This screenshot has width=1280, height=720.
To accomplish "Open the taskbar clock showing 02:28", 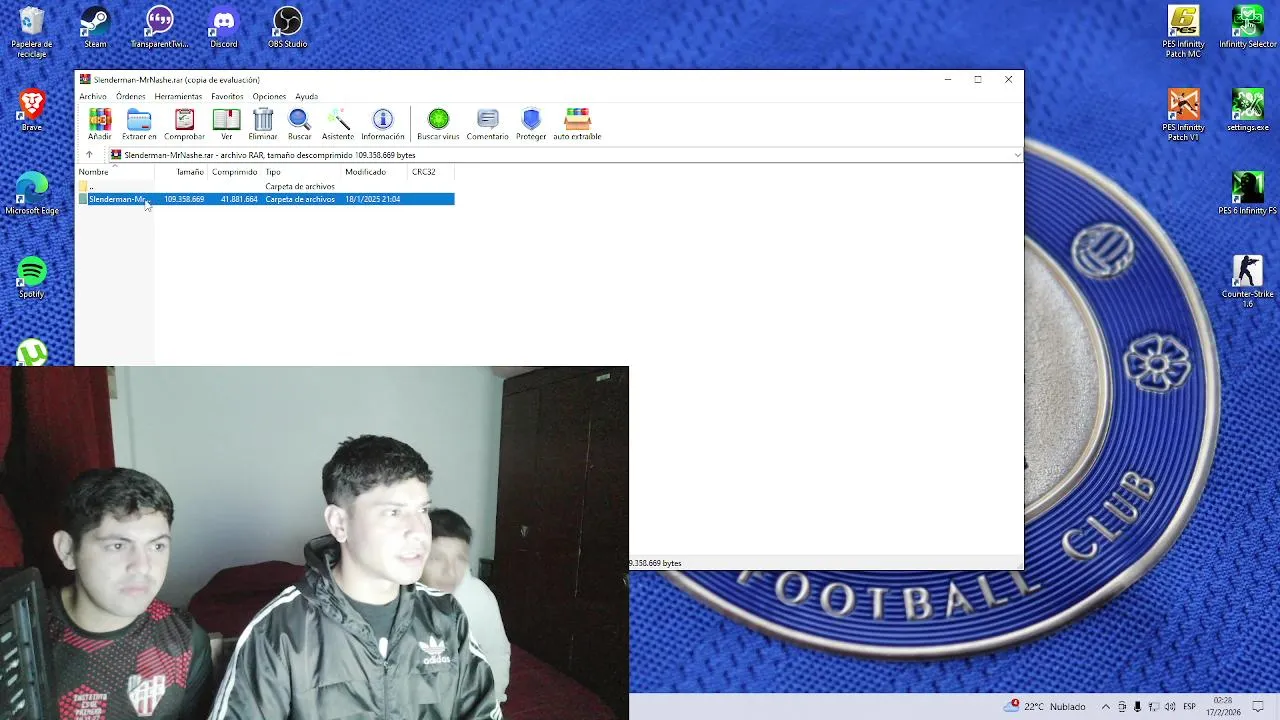I will tap(1223, 707).
